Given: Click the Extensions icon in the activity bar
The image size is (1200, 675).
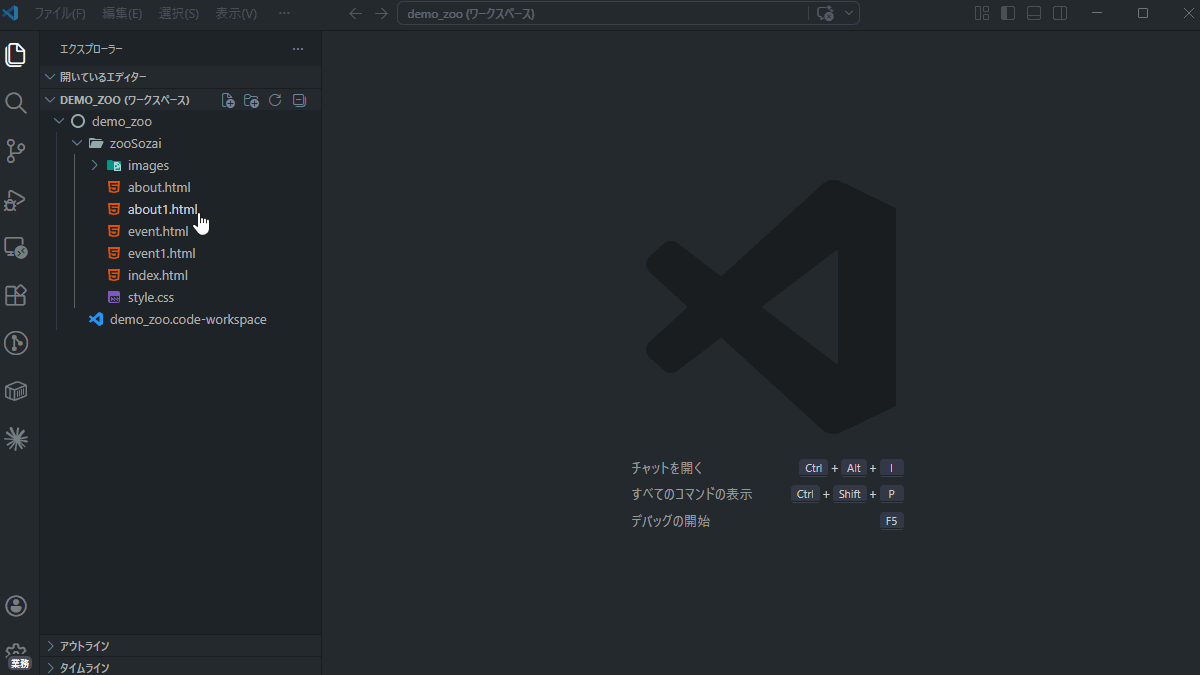Looking at the screenshot, I should [x=16, y=295].
